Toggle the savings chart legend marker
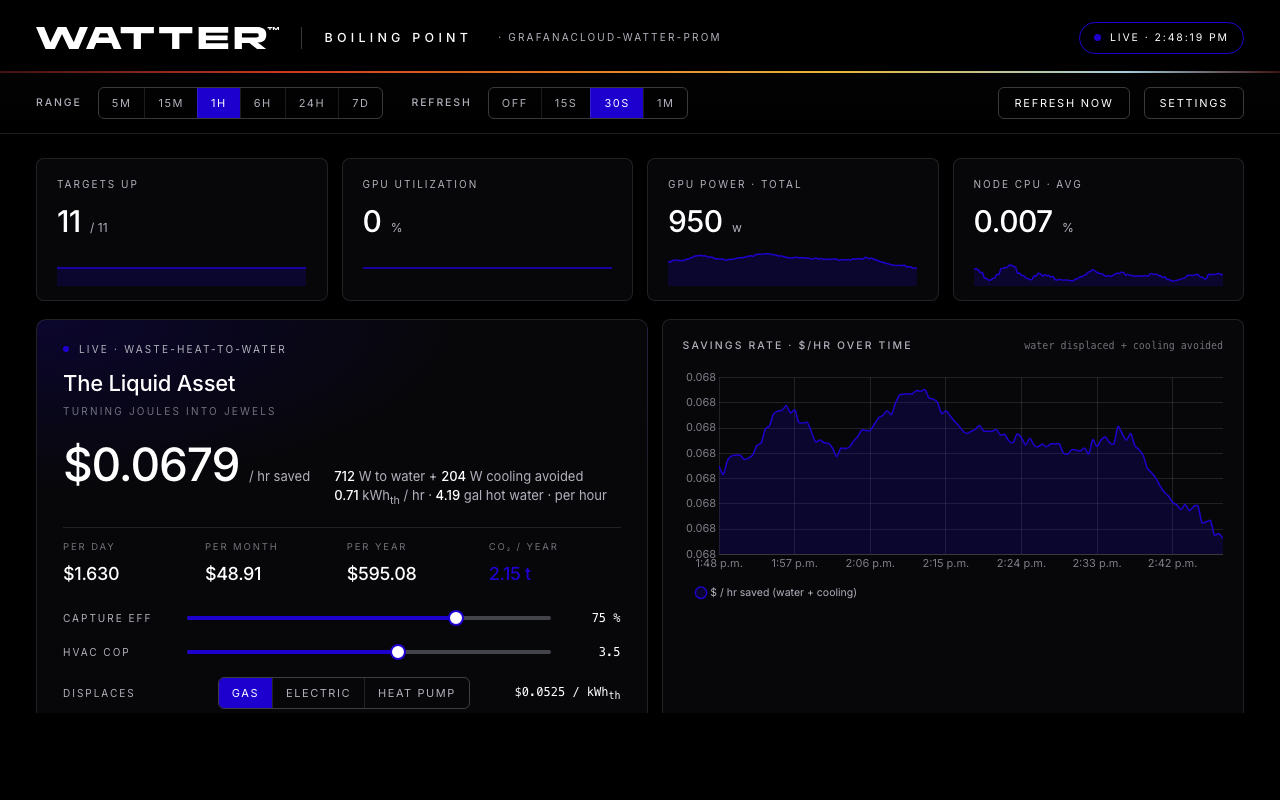The height and width of the screenshot is (800, 1280). pyautogui.click(x=701, y=593)
